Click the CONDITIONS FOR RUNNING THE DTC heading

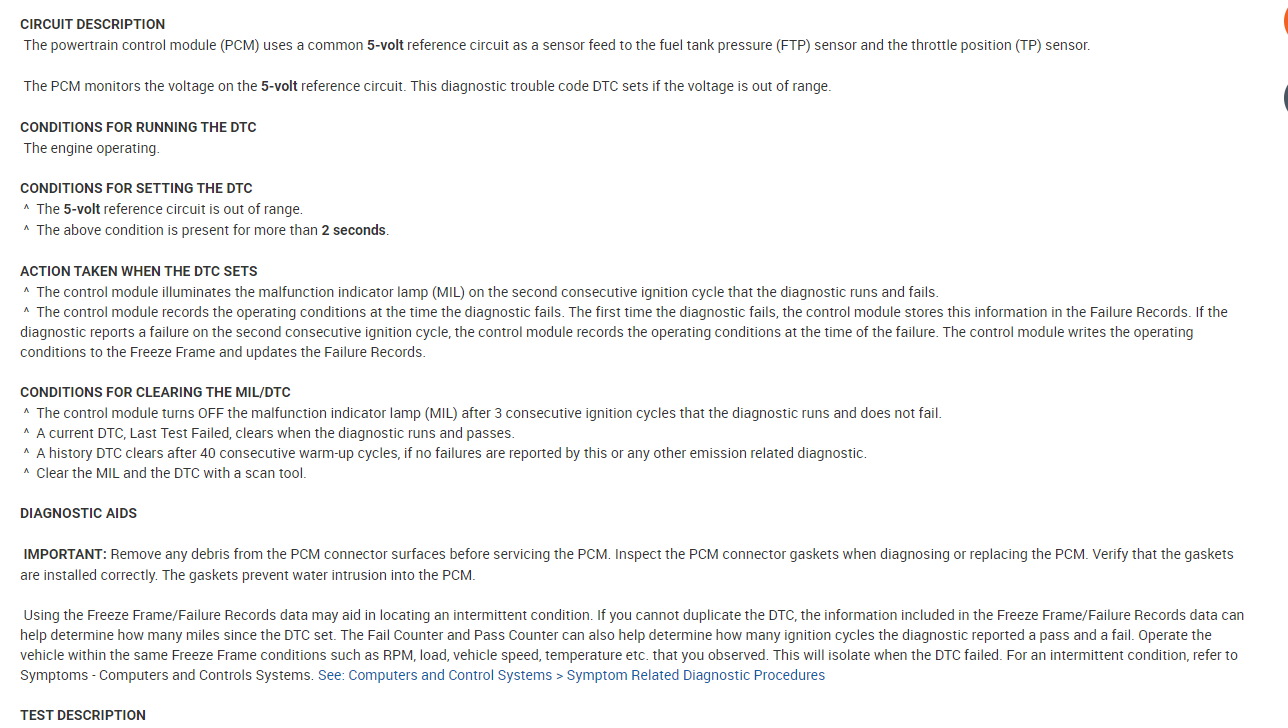pos(138,127)
